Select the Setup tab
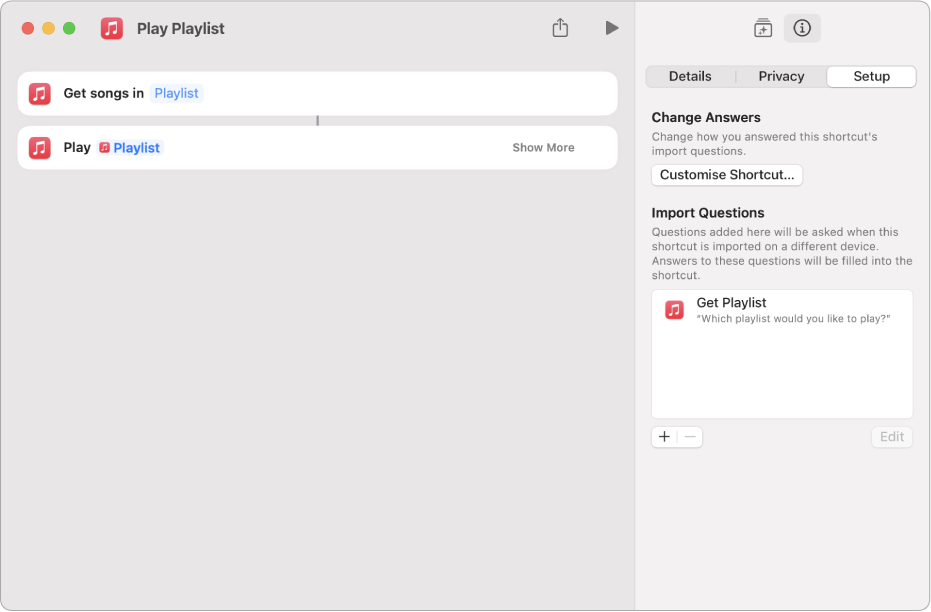931x612 pixels. pyautogui.click(x=871, y=77)
